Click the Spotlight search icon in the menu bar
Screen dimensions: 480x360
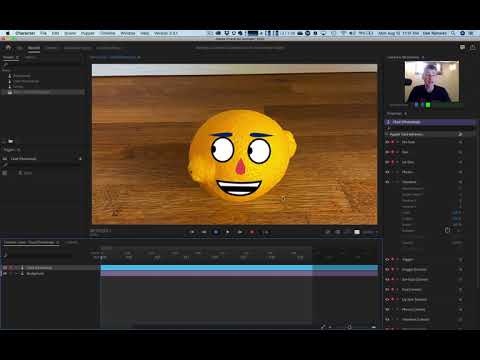click(x=453, y=33)
